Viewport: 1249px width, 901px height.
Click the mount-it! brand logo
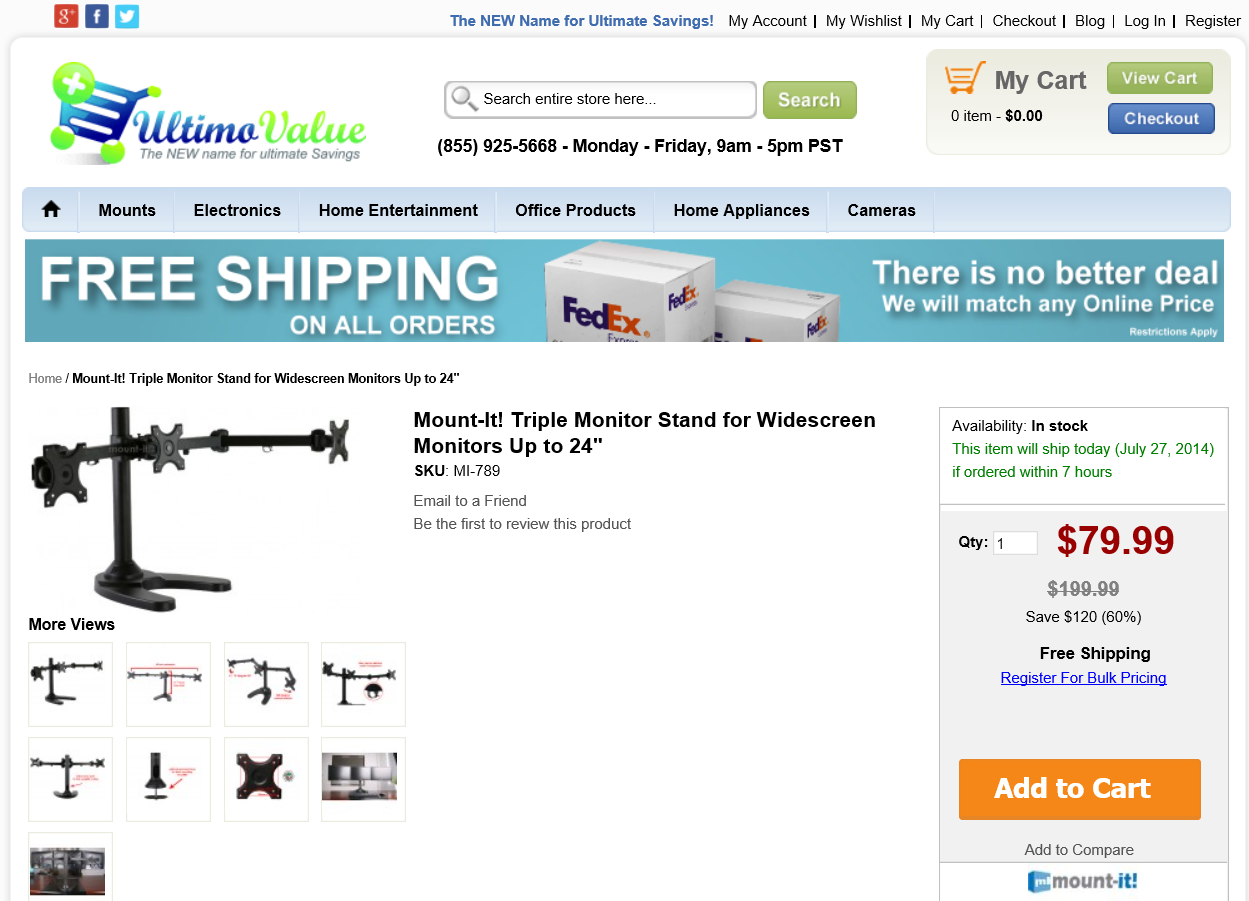tap(1083, 882)
